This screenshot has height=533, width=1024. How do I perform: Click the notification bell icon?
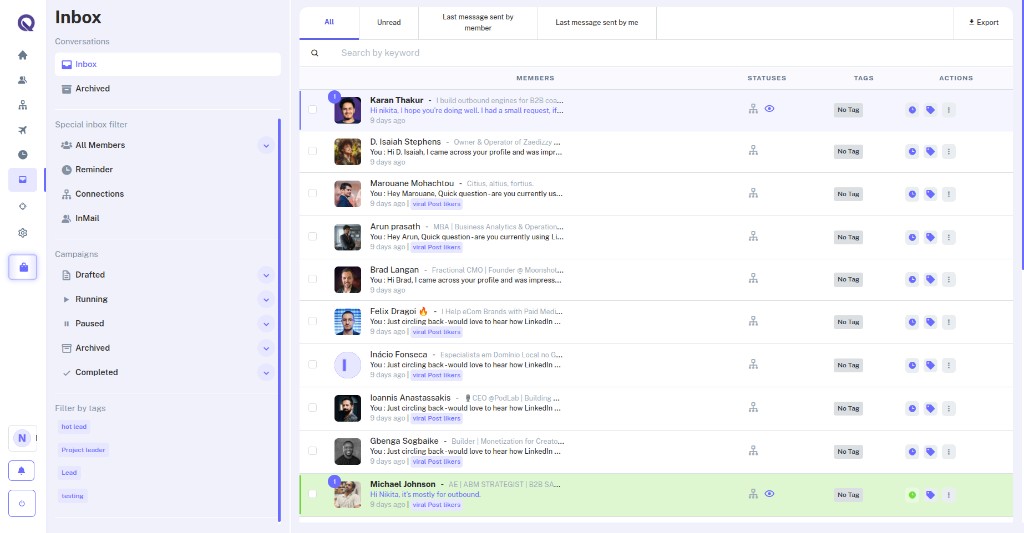(x=22, y=470)
